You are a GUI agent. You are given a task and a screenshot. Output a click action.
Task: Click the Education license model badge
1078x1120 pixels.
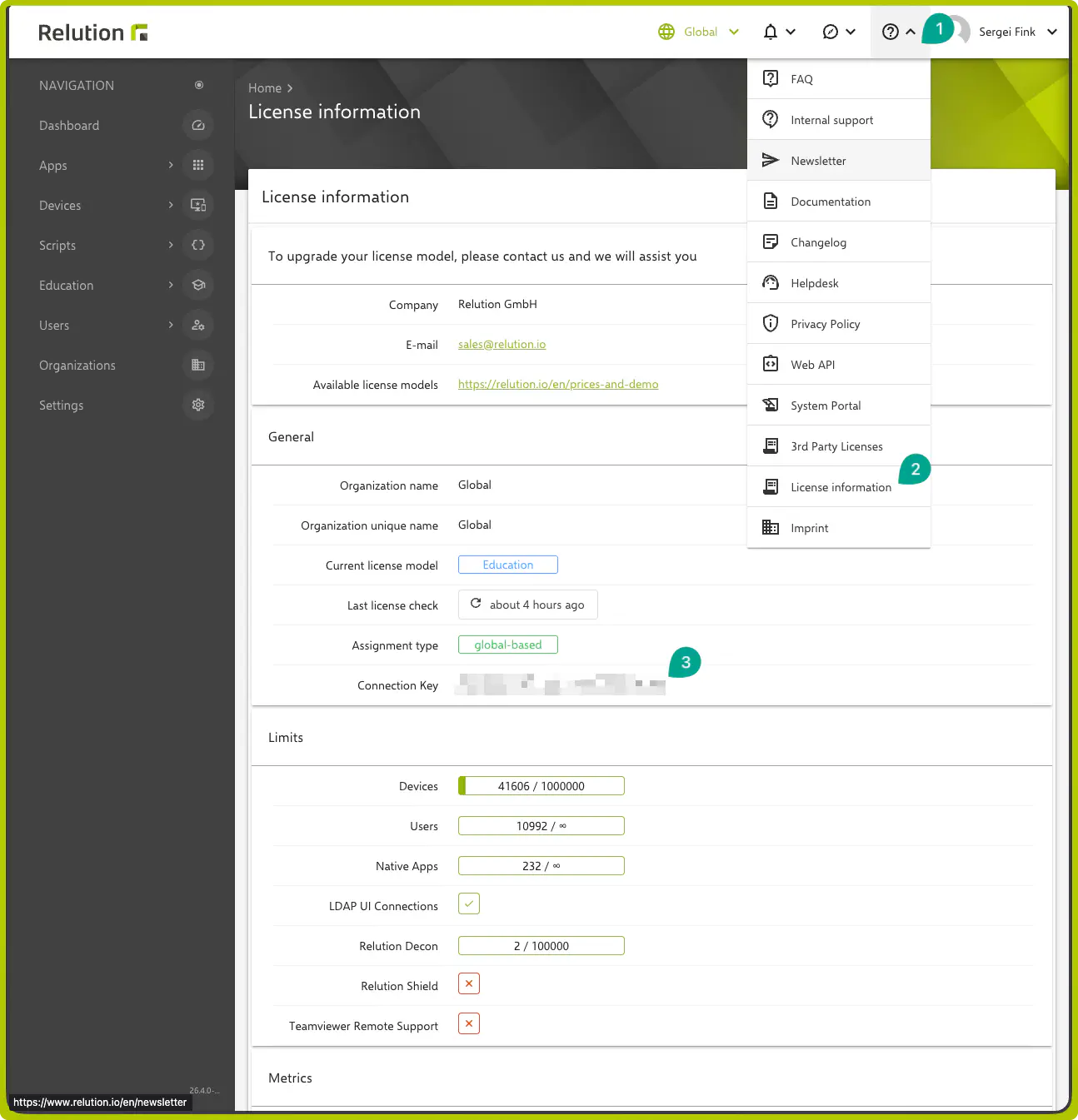click(508, 565)
